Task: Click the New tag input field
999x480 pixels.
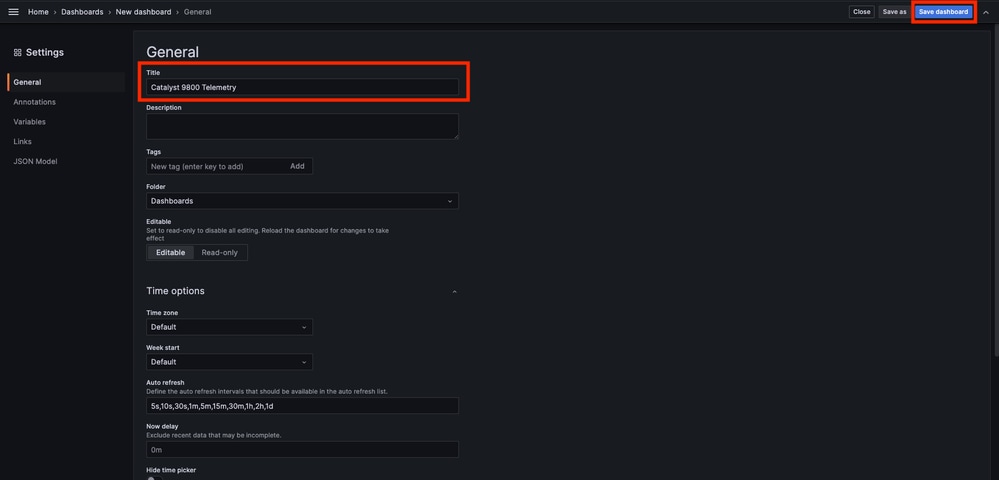Action: tap(215, 166)
